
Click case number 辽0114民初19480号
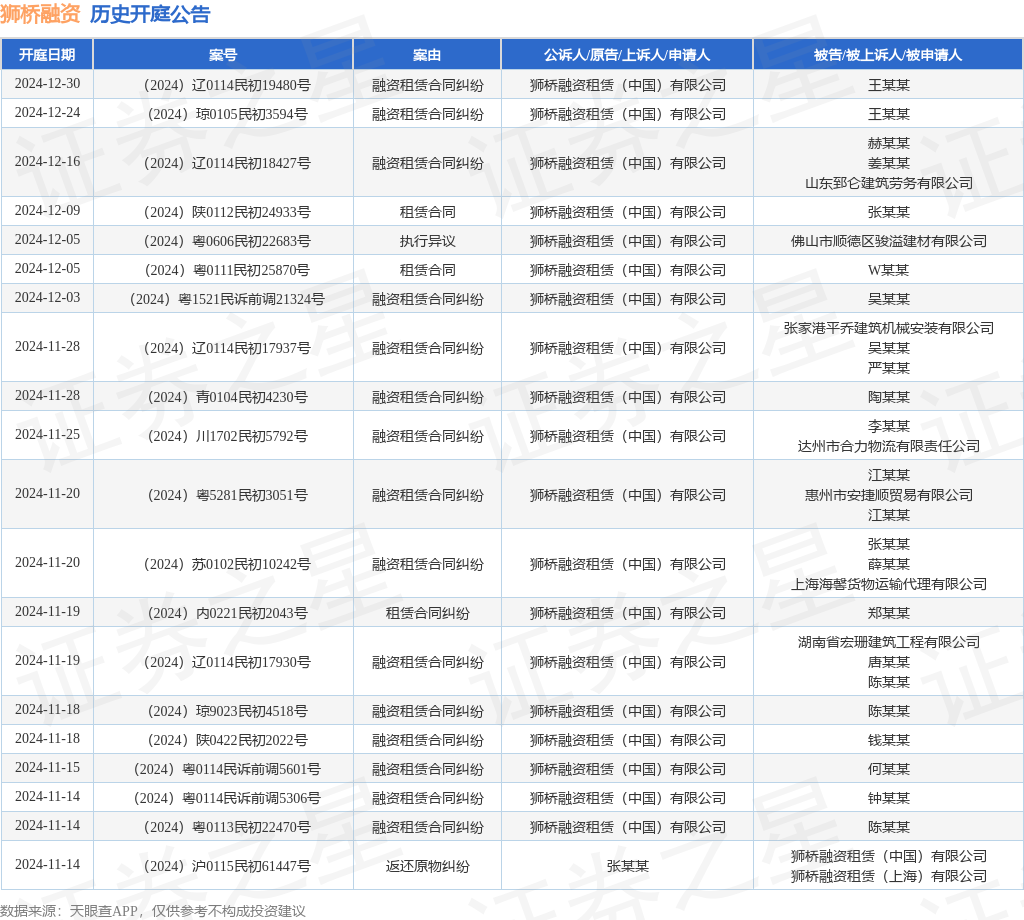227,85
